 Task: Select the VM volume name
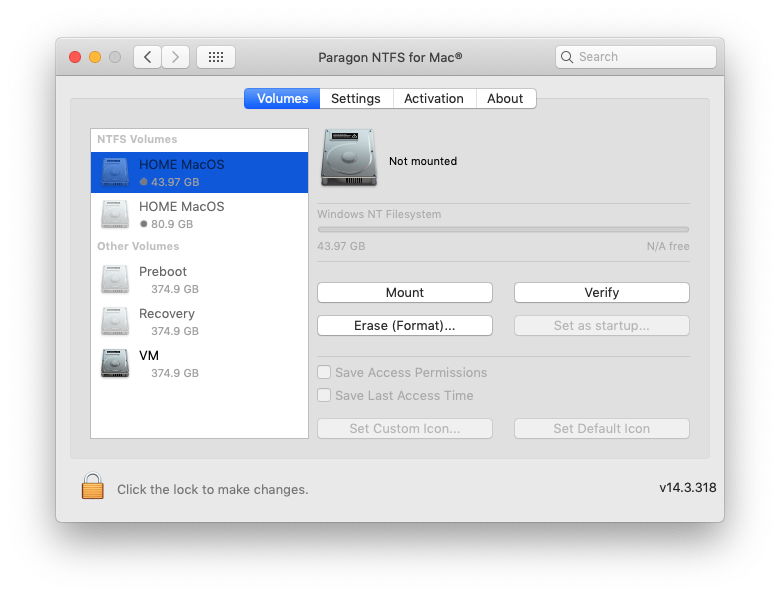(149, 355)
